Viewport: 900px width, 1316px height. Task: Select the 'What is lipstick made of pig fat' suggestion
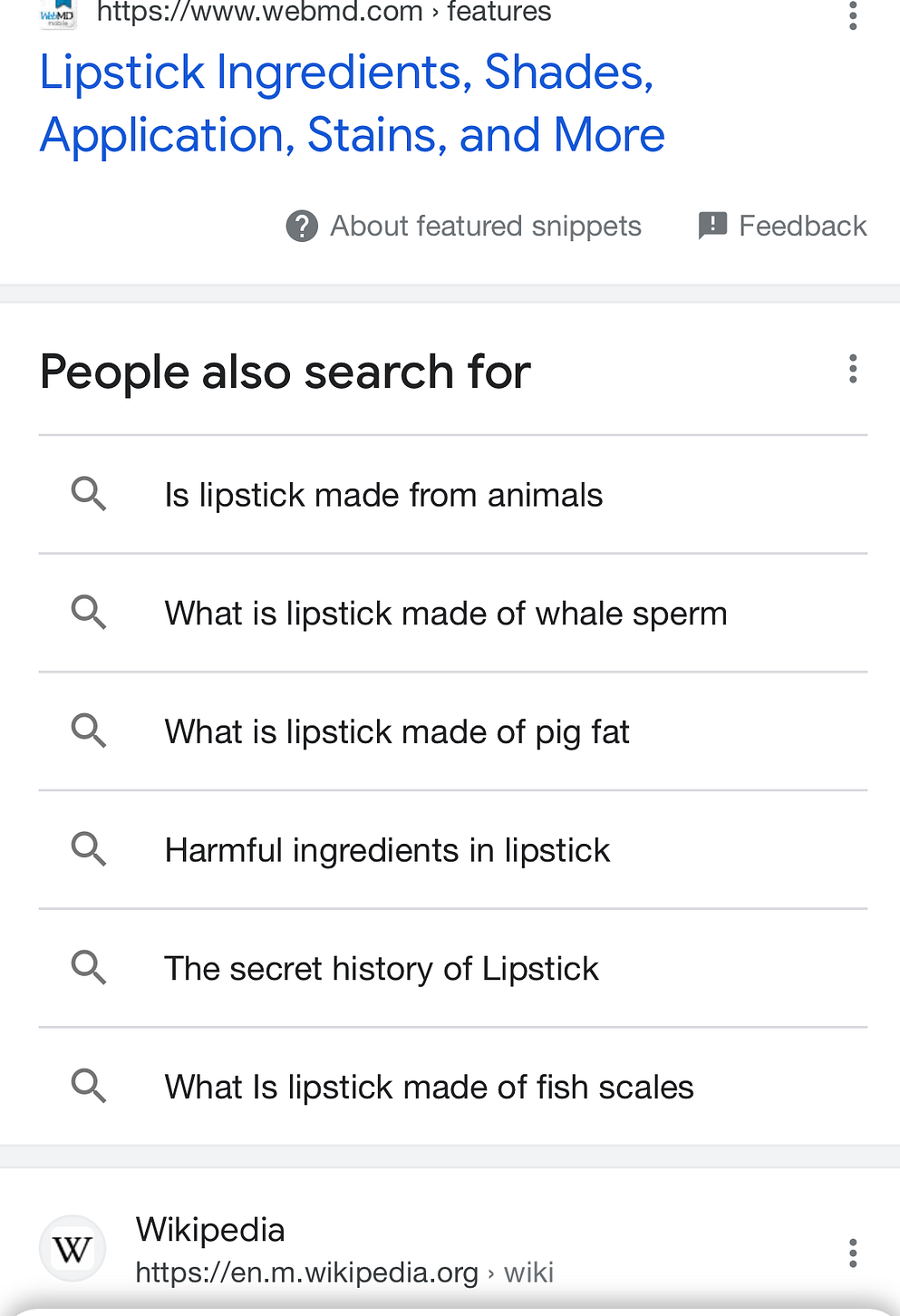397,731
